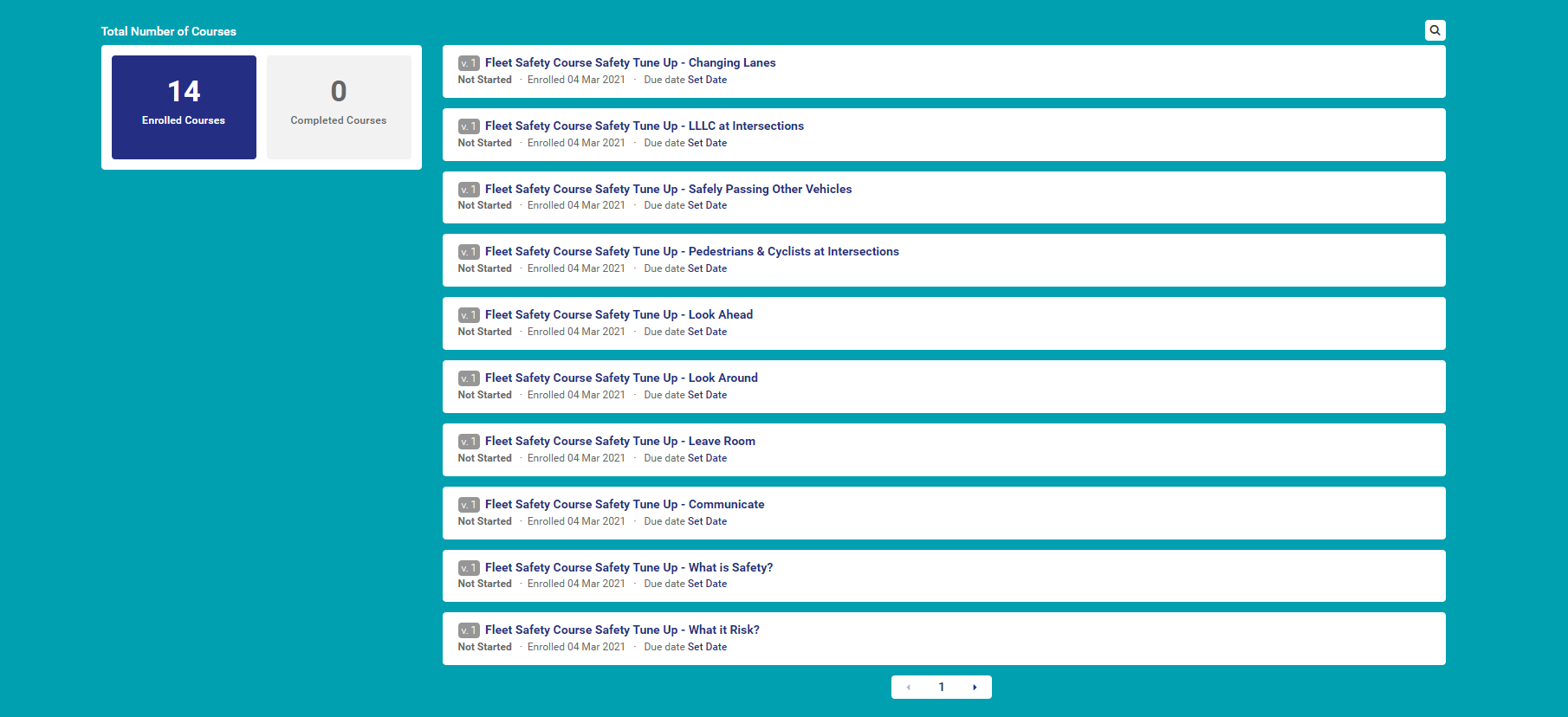Image resolution: width=1568 pixels, height=717 pixels.
Task: Open the course search magnifier icon
Action: [x=1435, y=30]
